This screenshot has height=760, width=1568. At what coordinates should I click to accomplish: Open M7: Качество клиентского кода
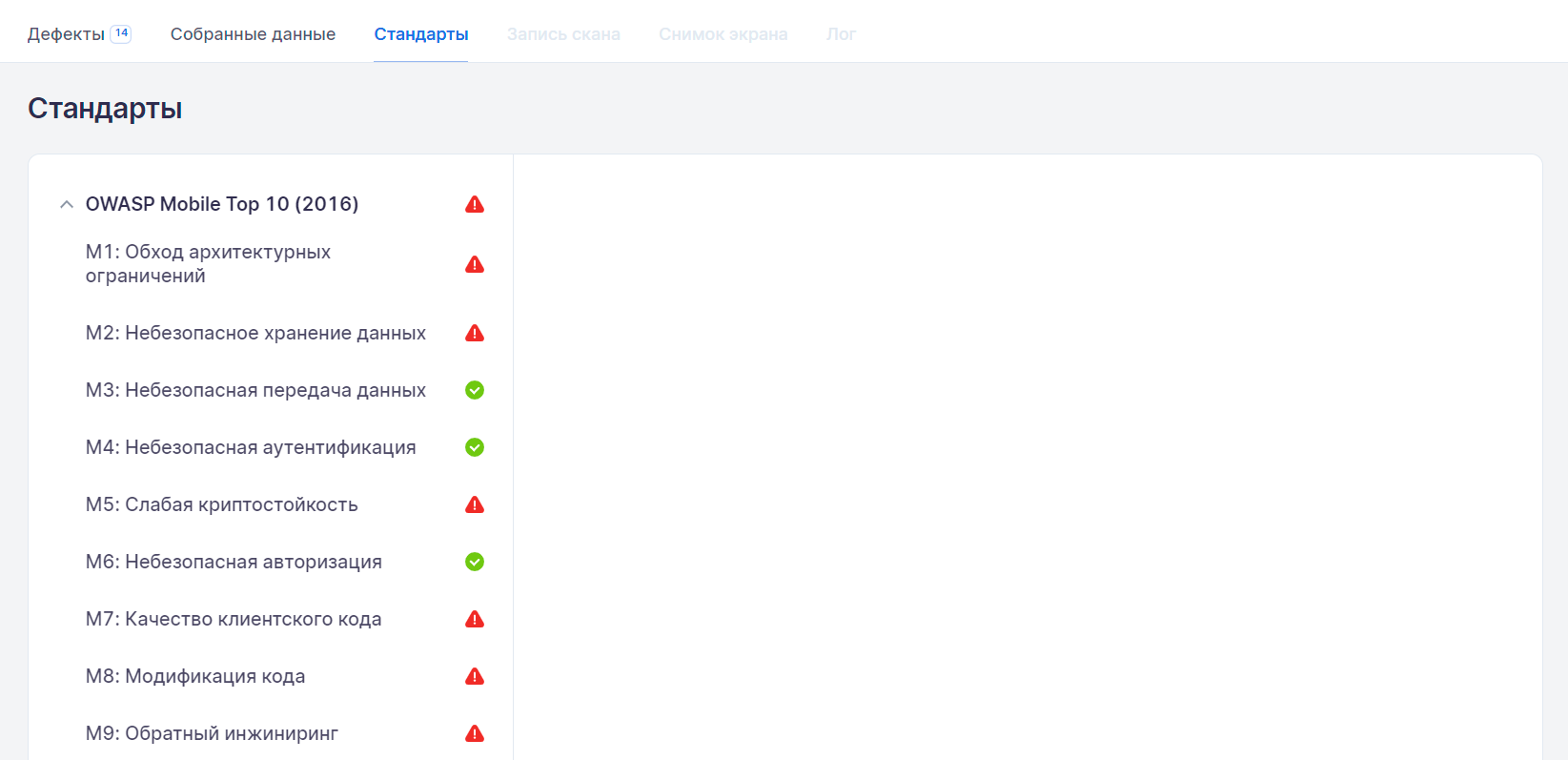pyautogui.click(x=234, y=619)
